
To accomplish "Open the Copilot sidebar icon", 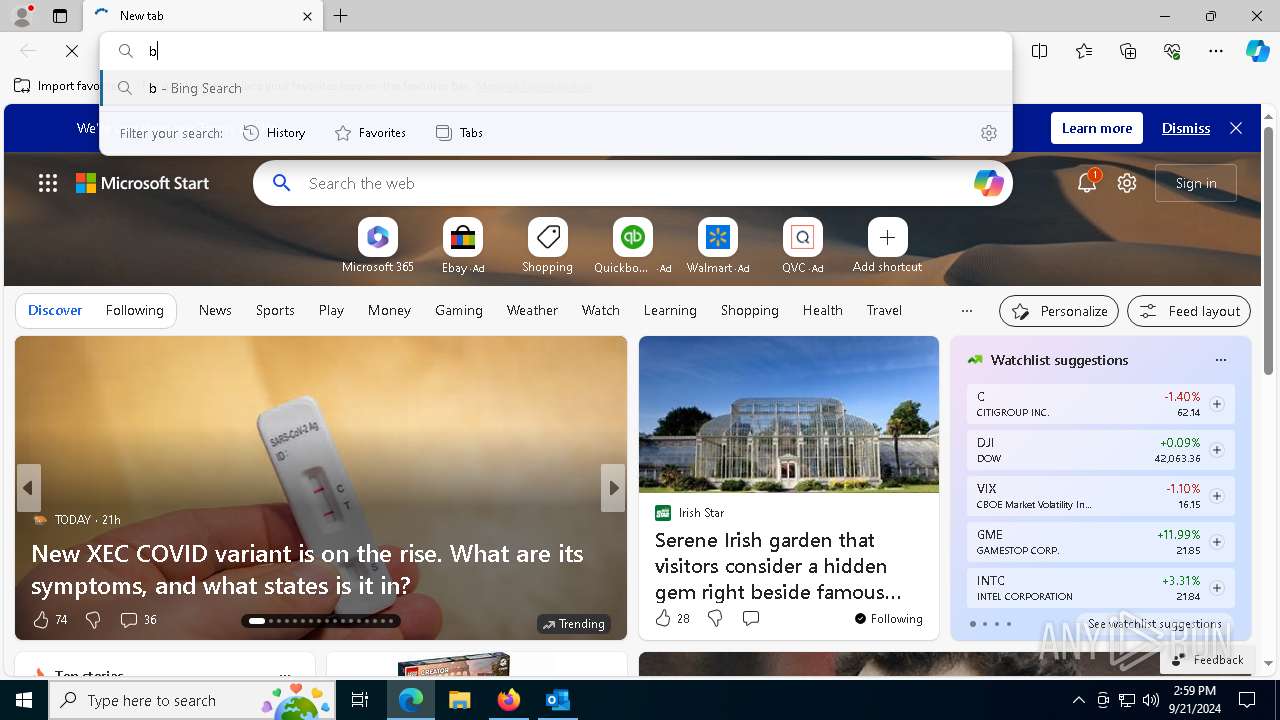I will click(1257, 51).
